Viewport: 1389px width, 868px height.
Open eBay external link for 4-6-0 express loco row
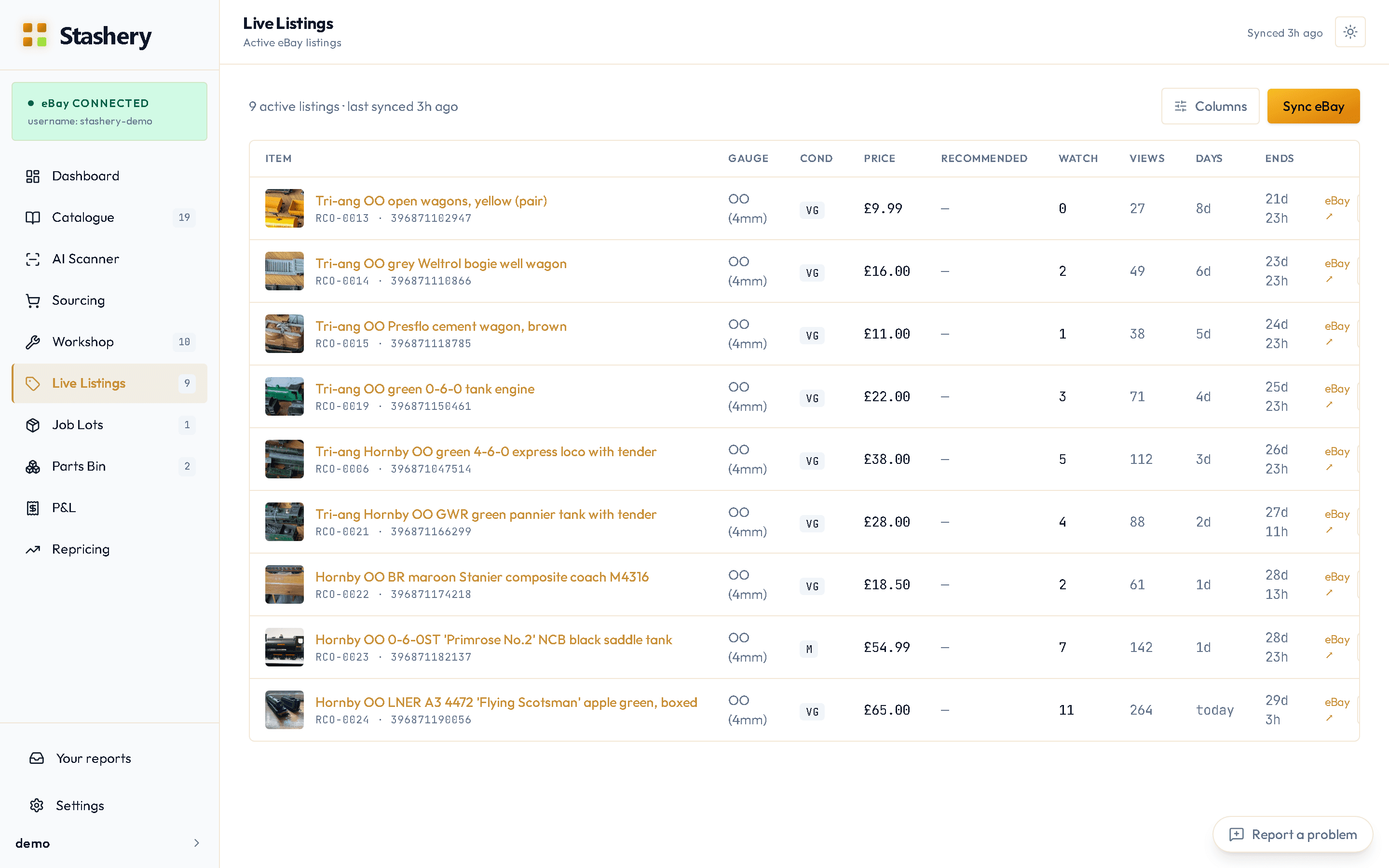coord(1337,459)
